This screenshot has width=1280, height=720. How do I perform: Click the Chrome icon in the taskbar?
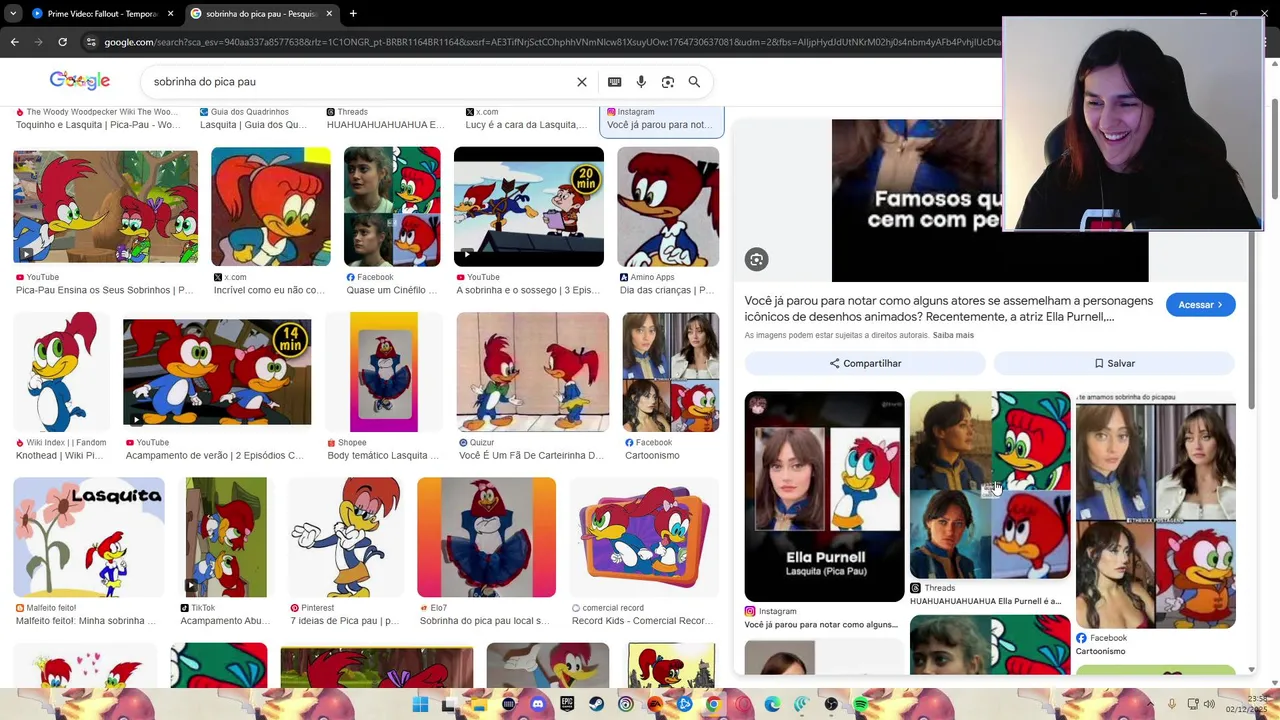point(713,705)
